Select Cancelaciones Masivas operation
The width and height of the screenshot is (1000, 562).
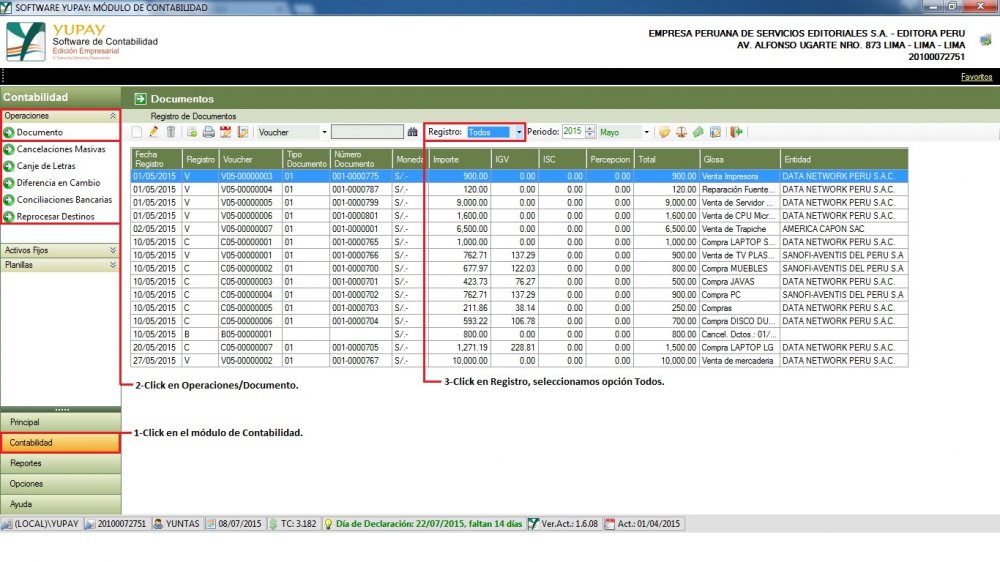tap(61, 149)
